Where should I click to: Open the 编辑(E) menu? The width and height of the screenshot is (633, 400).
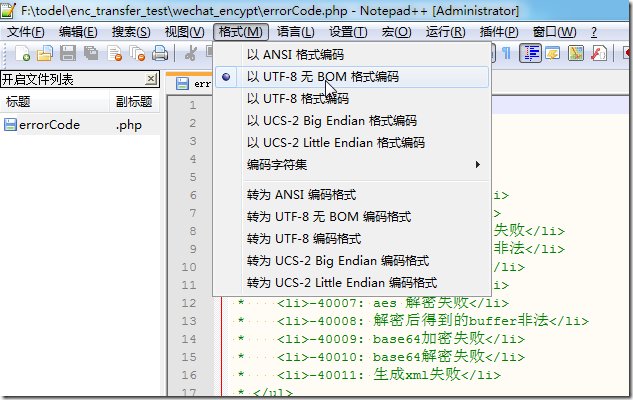pyautogui.click(x=78, y=32)
